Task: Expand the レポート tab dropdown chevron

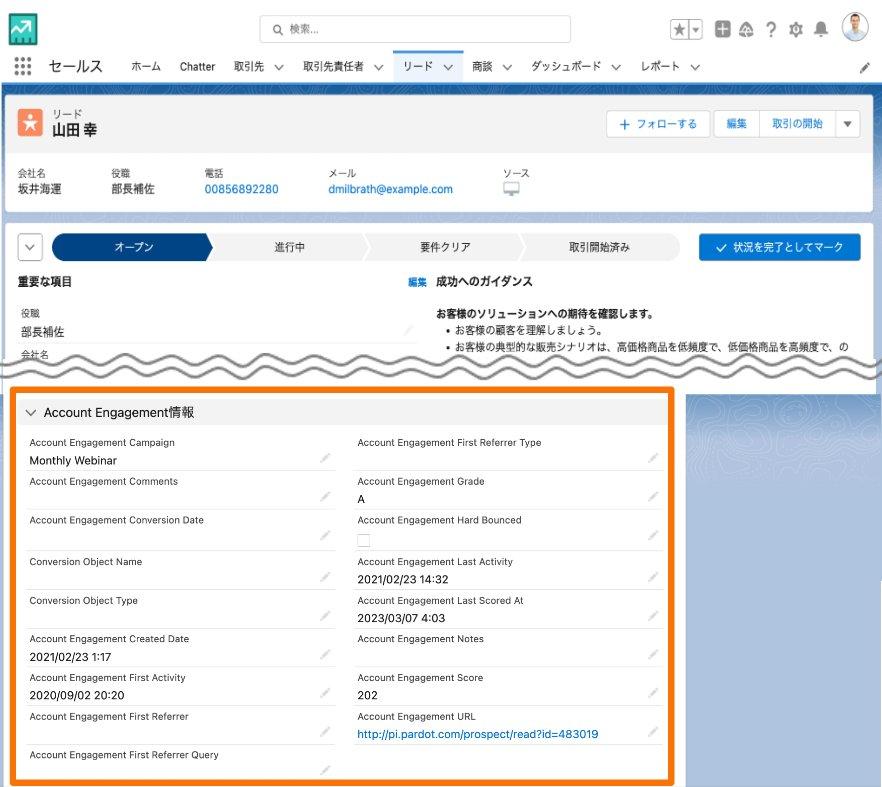Action: 695,68
